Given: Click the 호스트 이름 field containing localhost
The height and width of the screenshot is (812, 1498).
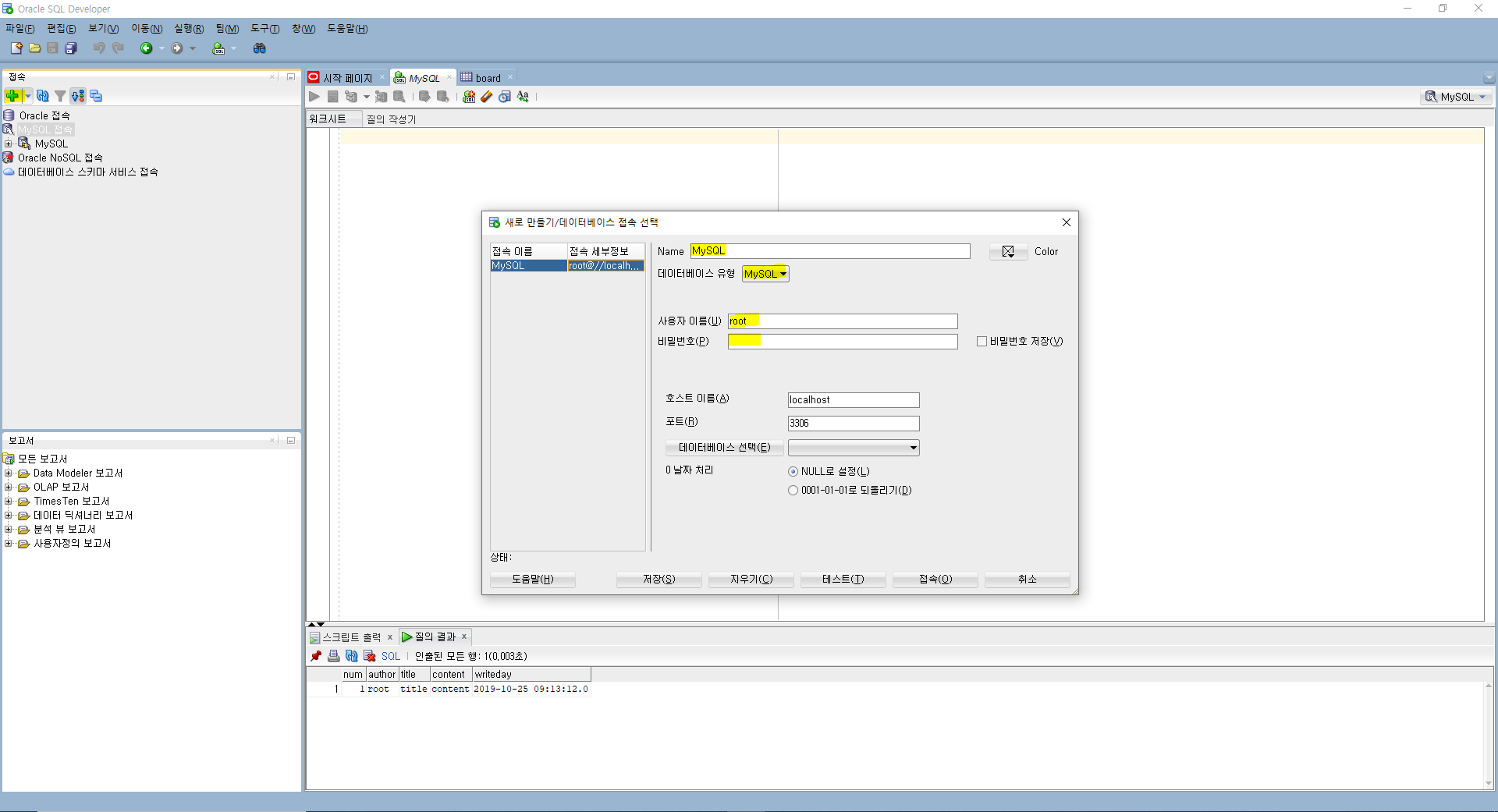Looking at the screenshot, I should [854, 400].
